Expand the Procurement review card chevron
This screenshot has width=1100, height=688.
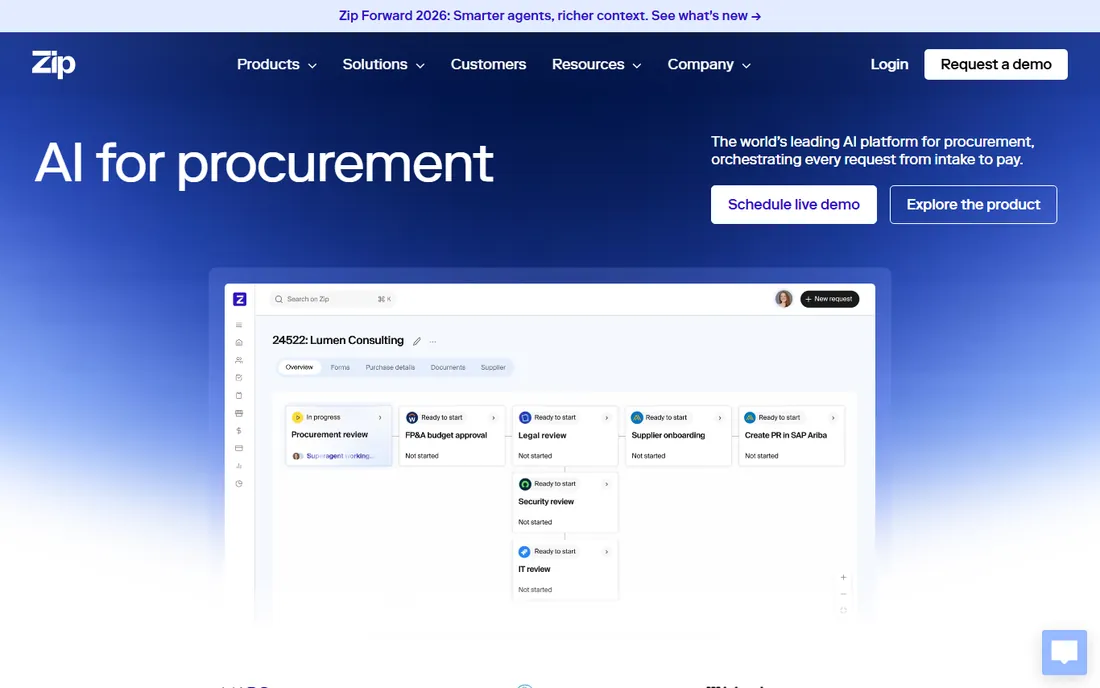[380, 417]
